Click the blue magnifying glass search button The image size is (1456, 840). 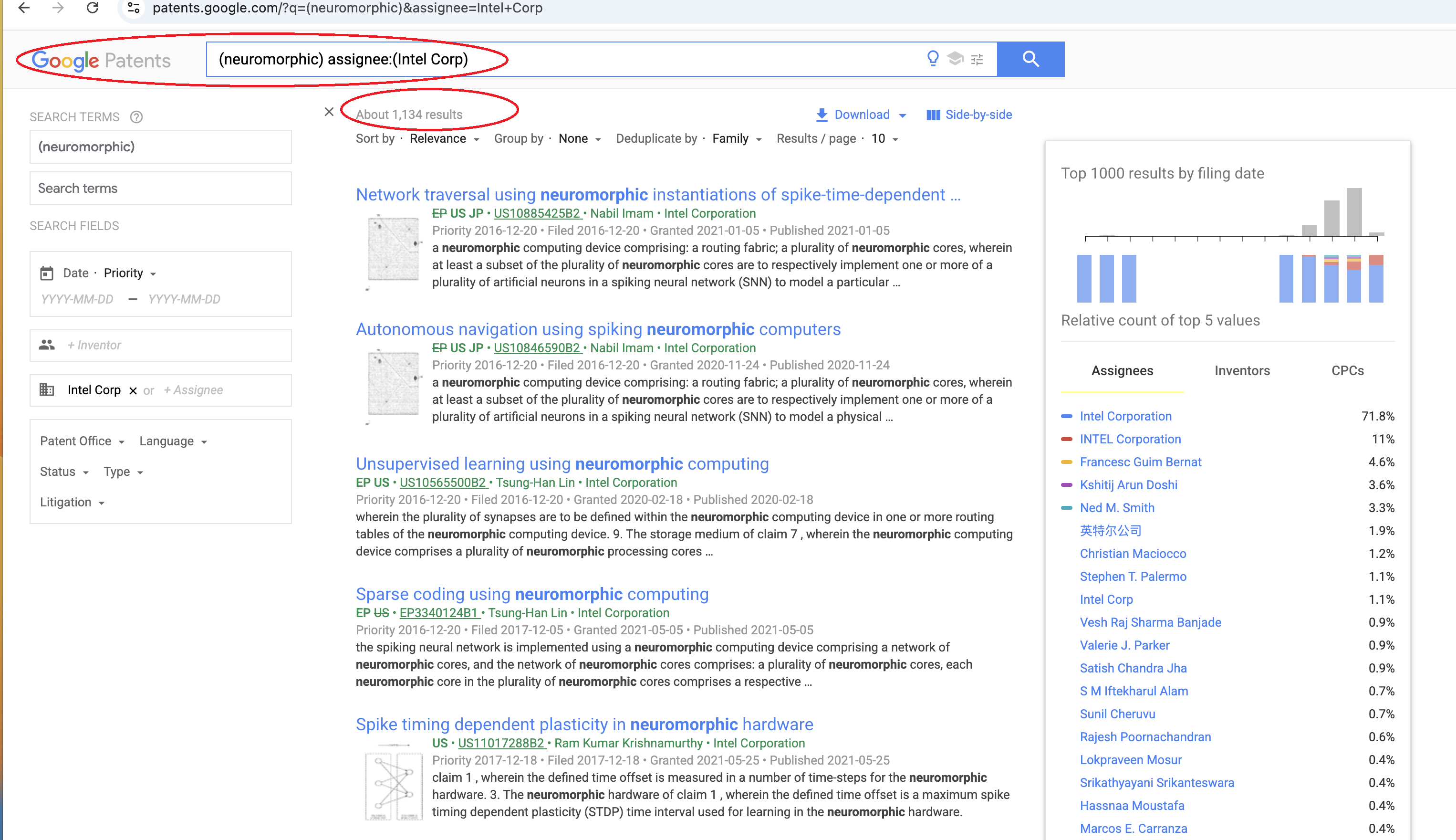pos(1031,58)
